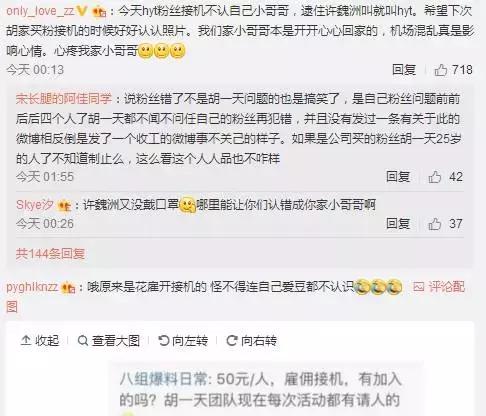
Task: Click the magnifier icon for 查看大图
Action: click(83, 341)
